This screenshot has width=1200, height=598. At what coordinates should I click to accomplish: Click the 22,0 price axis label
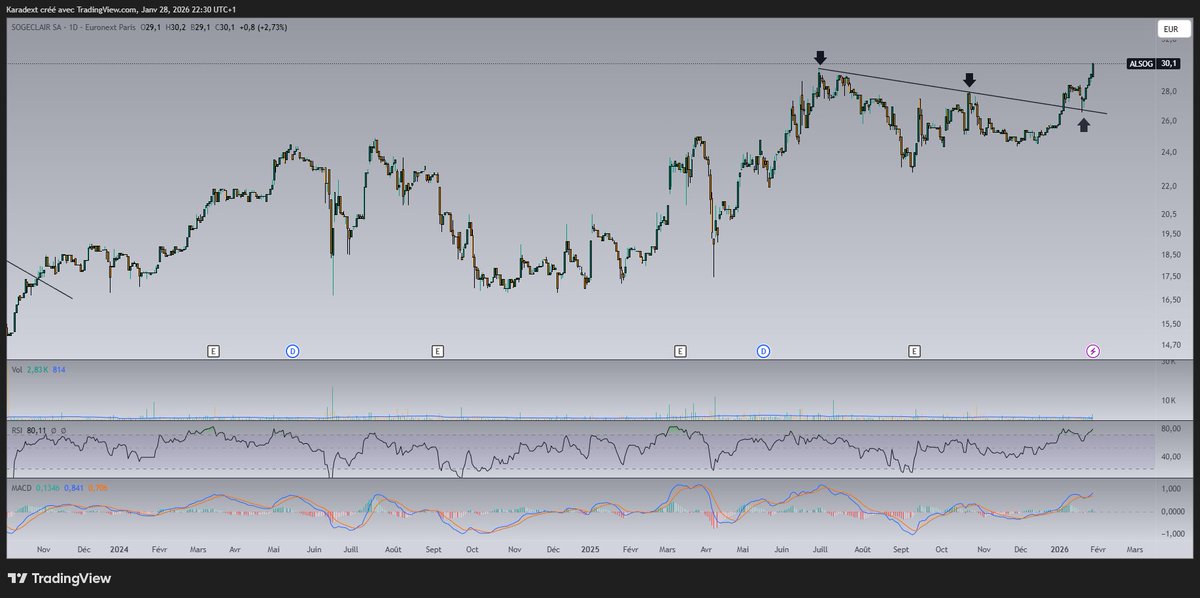coord(1167,186)
